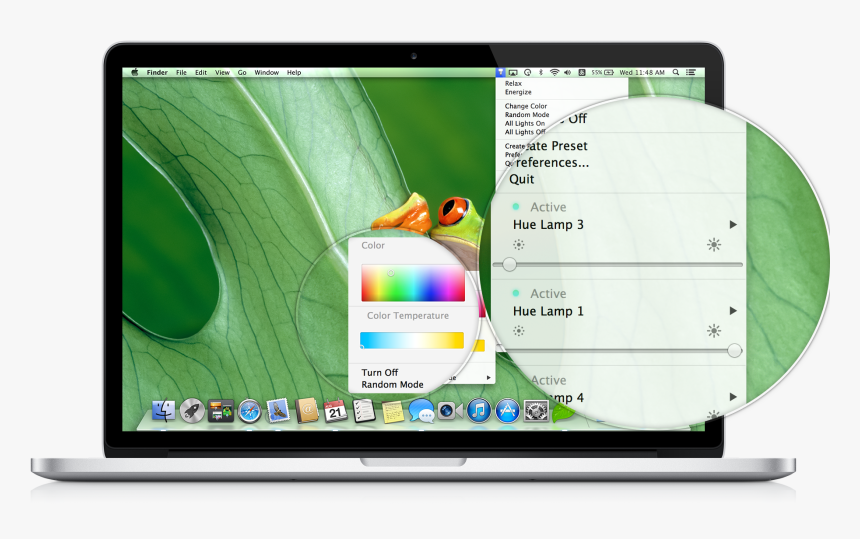Open Reminders checklist icon in Dock
The width and height of the screenshot is (860, 539).
coord(364,410)
